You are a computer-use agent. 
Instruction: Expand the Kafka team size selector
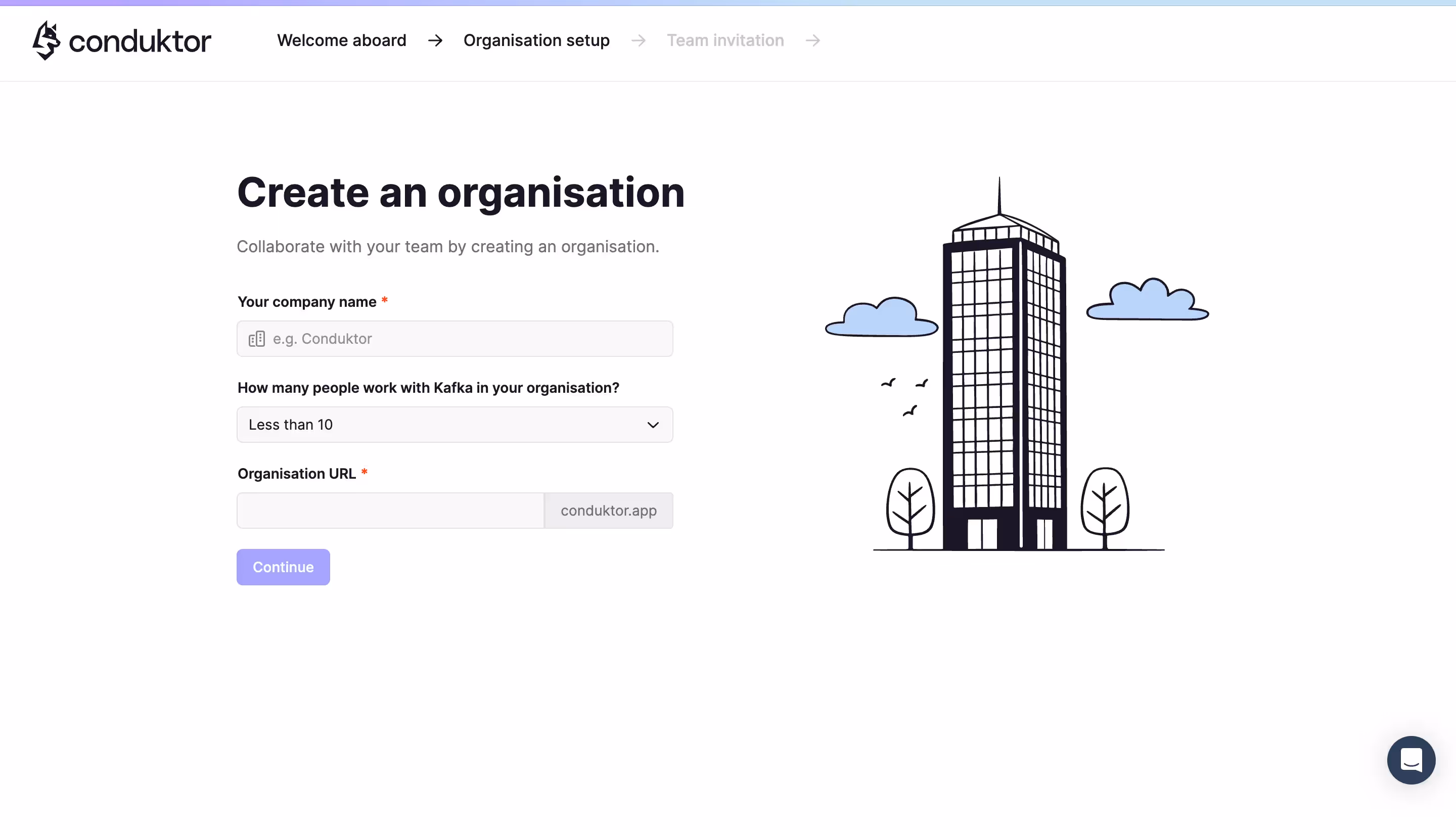[454, 425]
